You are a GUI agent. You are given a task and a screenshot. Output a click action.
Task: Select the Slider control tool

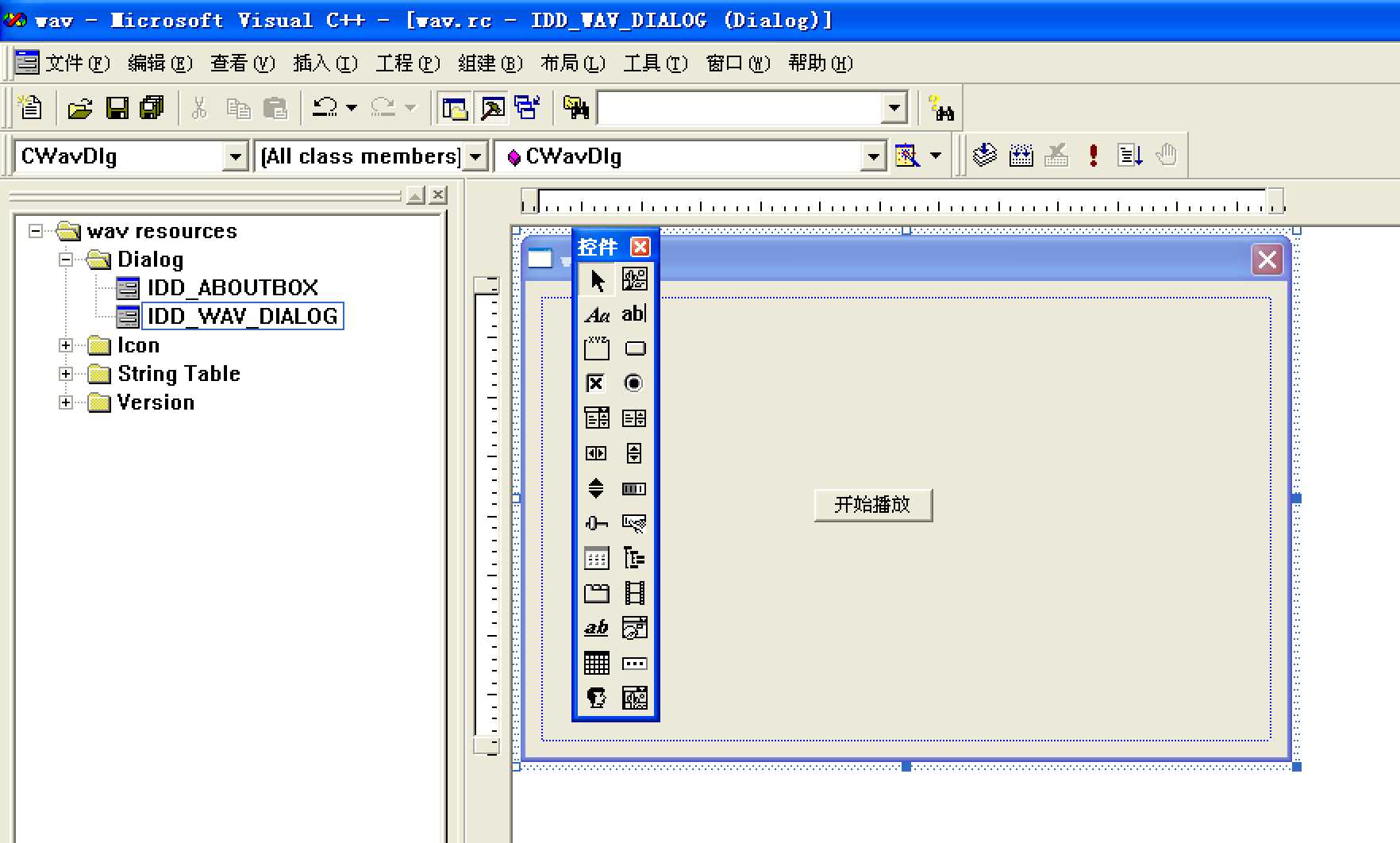[597, 523]
